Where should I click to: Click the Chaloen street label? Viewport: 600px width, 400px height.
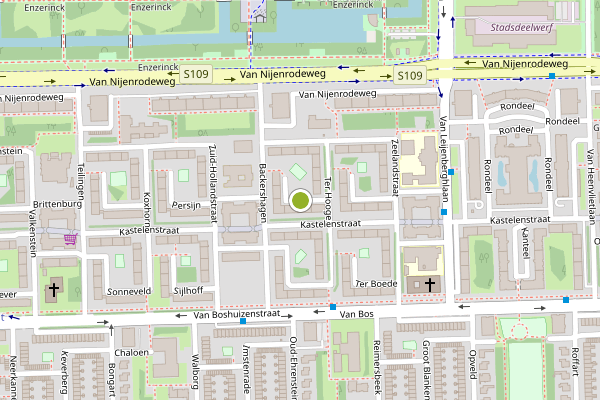(131, 353)
